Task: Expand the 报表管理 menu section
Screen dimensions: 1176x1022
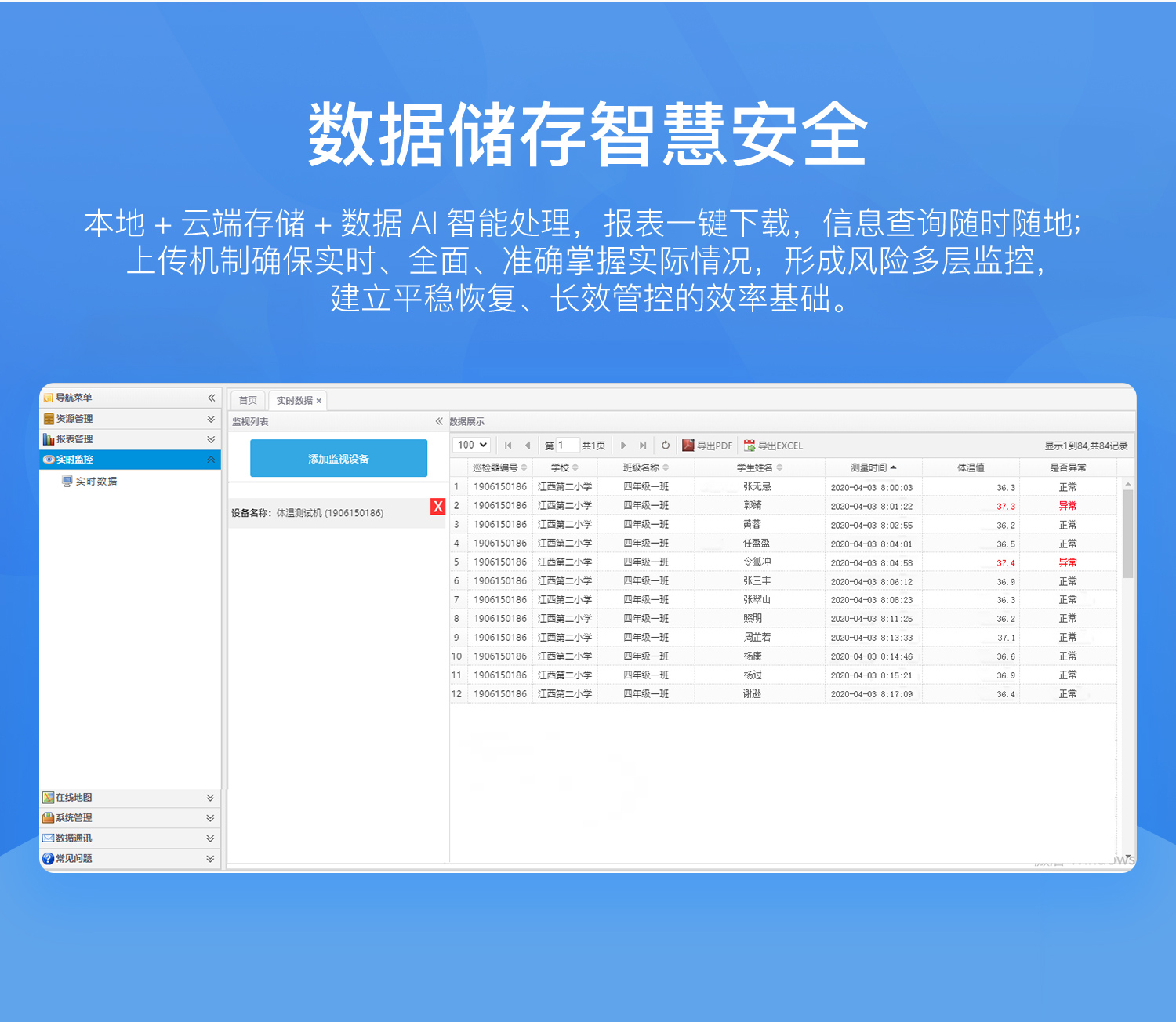Action: (x=210, y=439)
